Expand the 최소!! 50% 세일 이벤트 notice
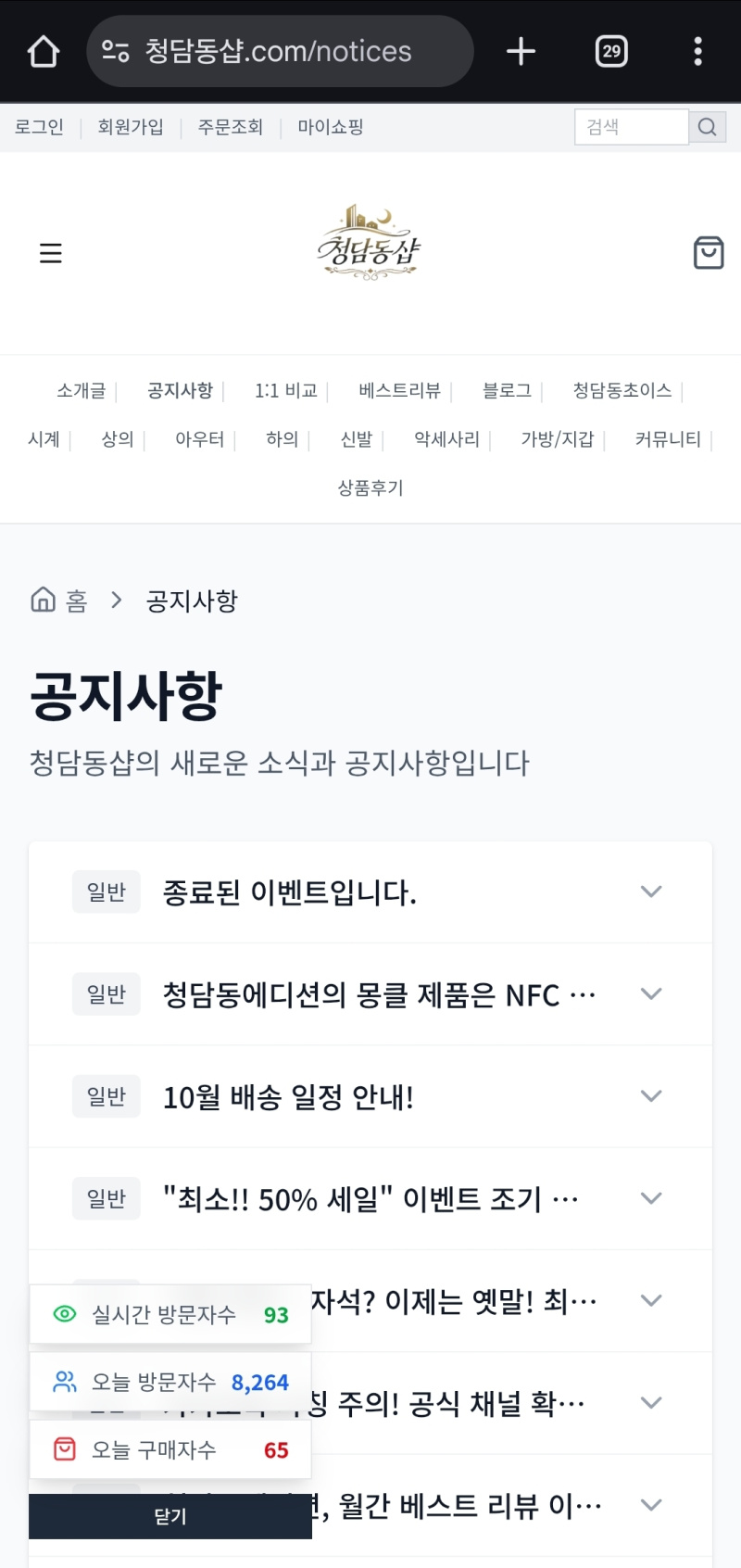This screenshot has height=1568, width=741. [651, 1198]
